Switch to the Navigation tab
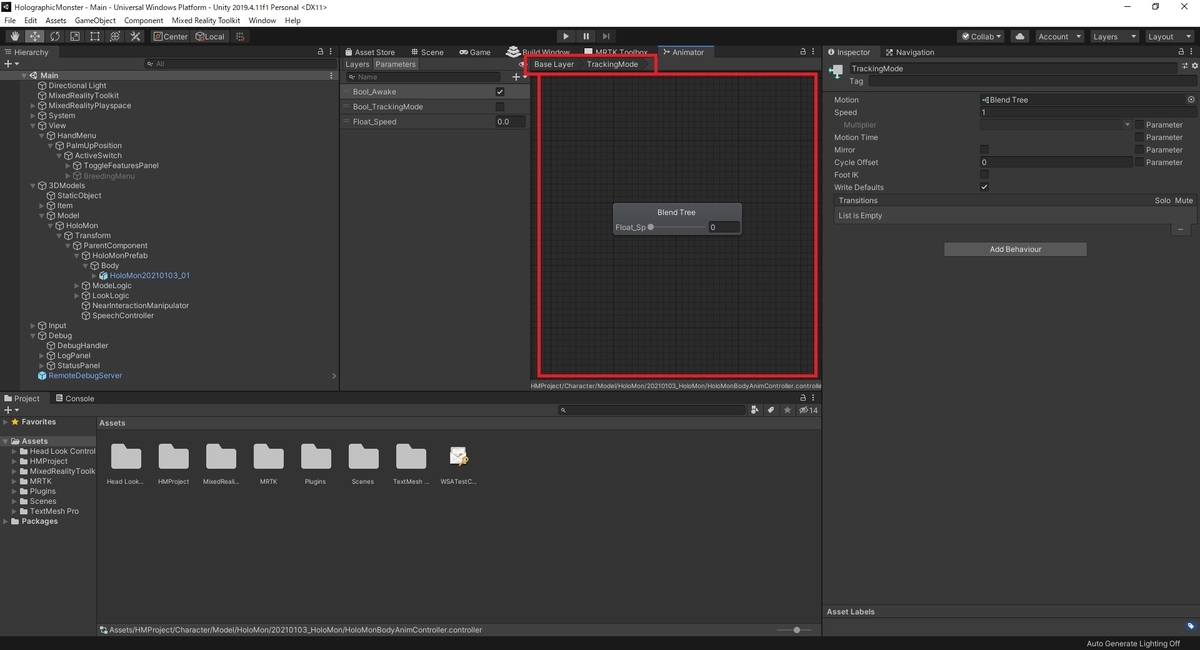 pyautogui.click(x=909, y=52)
